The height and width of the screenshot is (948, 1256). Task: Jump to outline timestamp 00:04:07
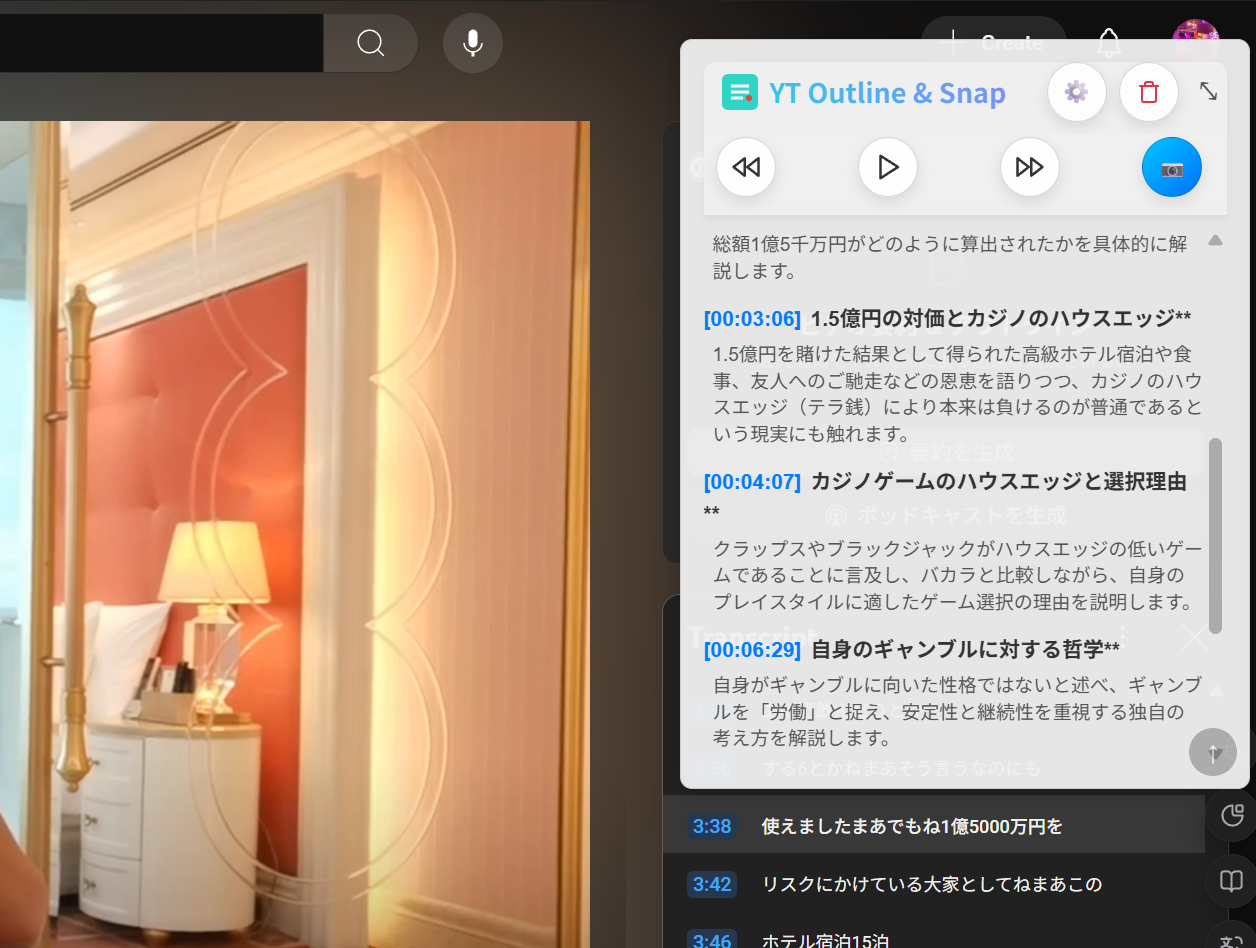point(752,482)
